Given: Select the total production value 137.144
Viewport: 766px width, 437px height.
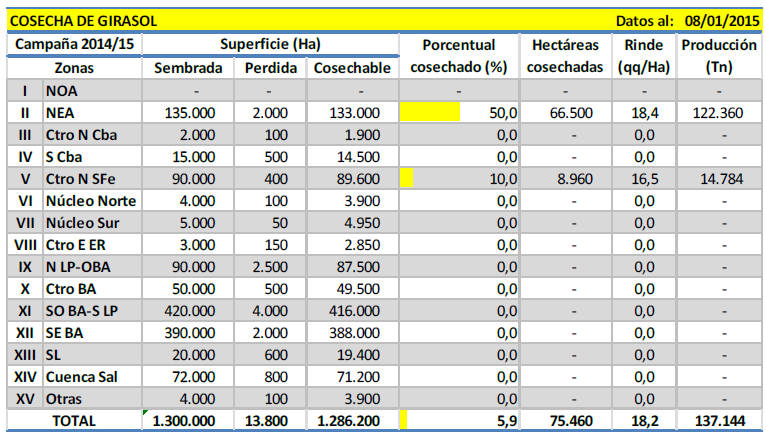Looking at the screenshot, I should 718,422.
